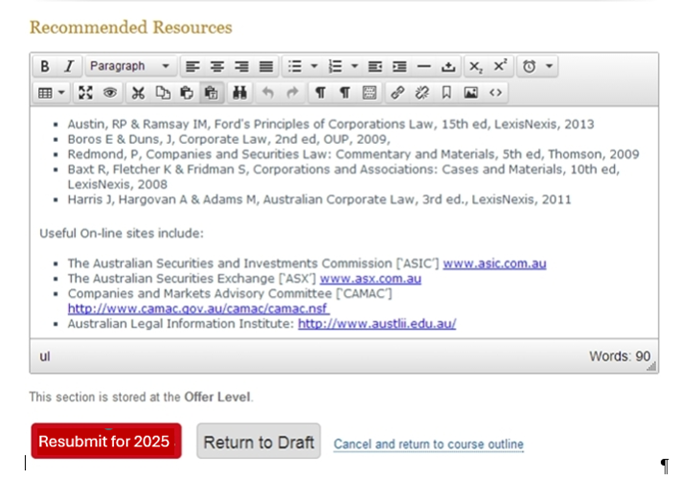Decrease indent of selected text
The height and width of the screenshot is (480, 680).
(x=375, y=66)
